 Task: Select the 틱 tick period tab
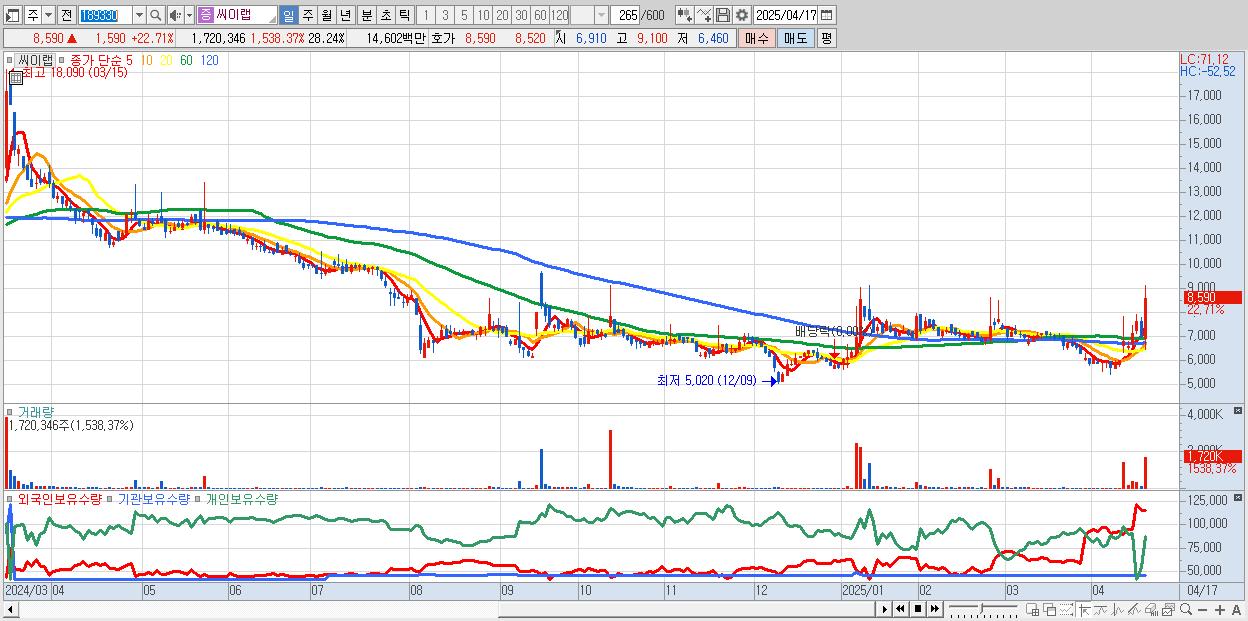tap(404, 15)
